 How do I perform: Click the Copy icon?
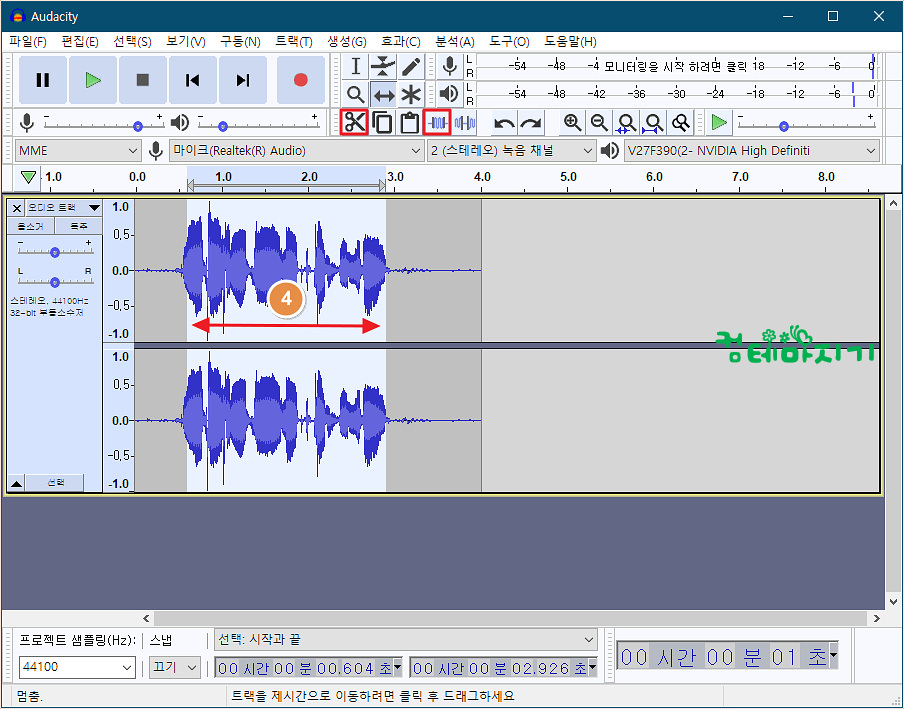[382, 122]
